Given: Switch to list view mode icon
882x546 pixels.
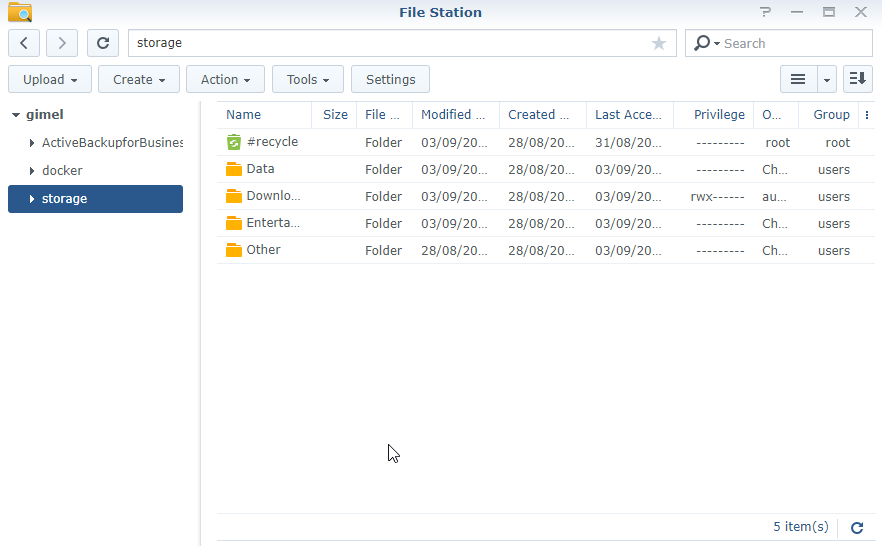Looking at the screenshot, I should (798, 80).
